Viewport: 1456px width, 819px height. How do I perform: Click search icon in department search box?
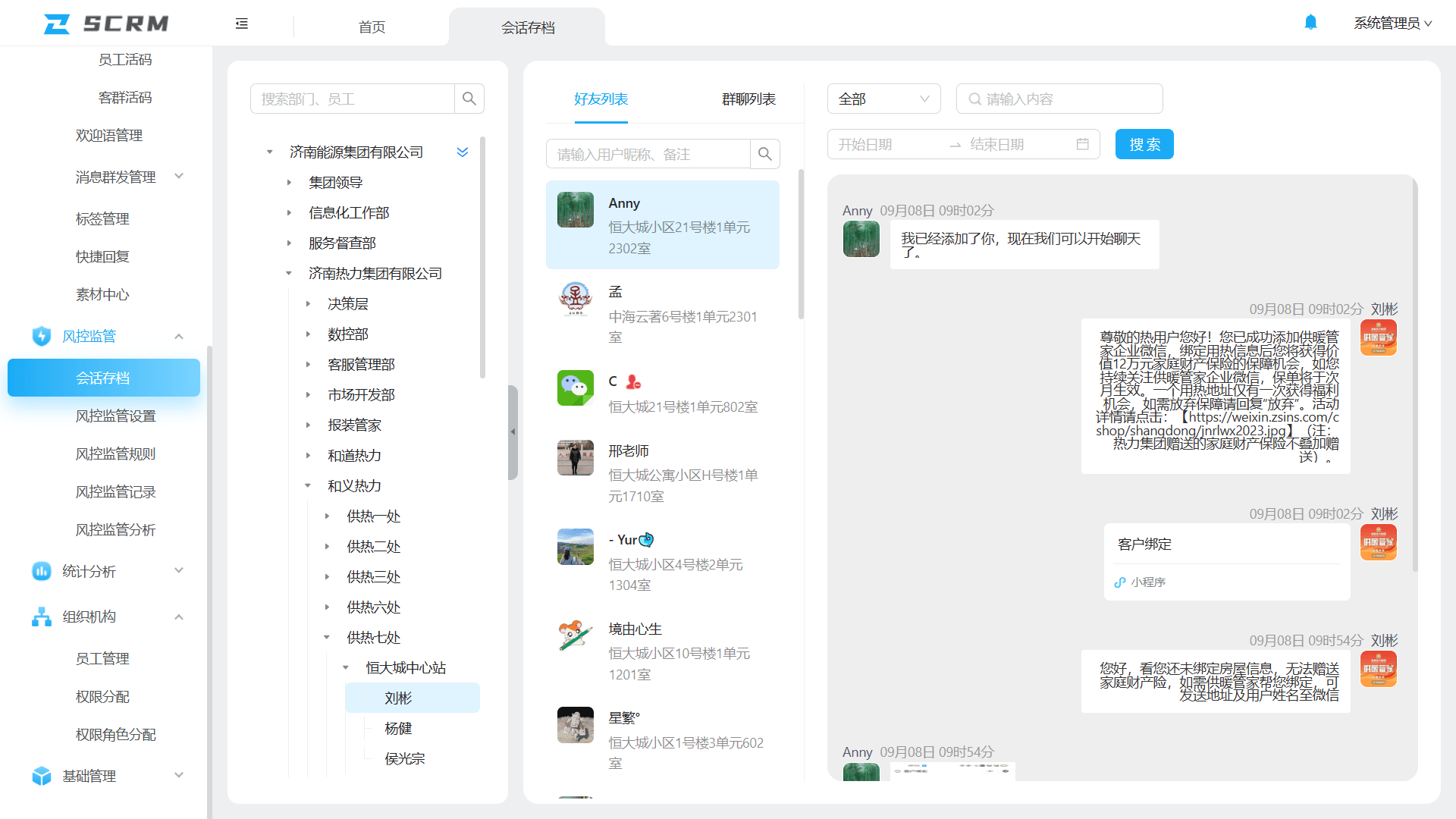coord(469,99)
